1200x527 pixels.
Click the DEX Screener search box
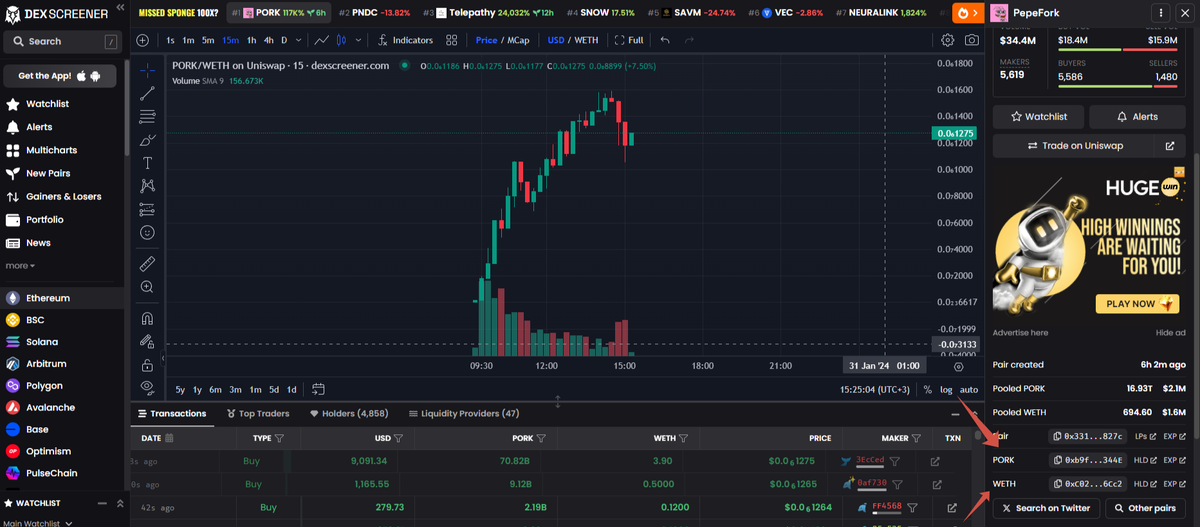point(62,41)
